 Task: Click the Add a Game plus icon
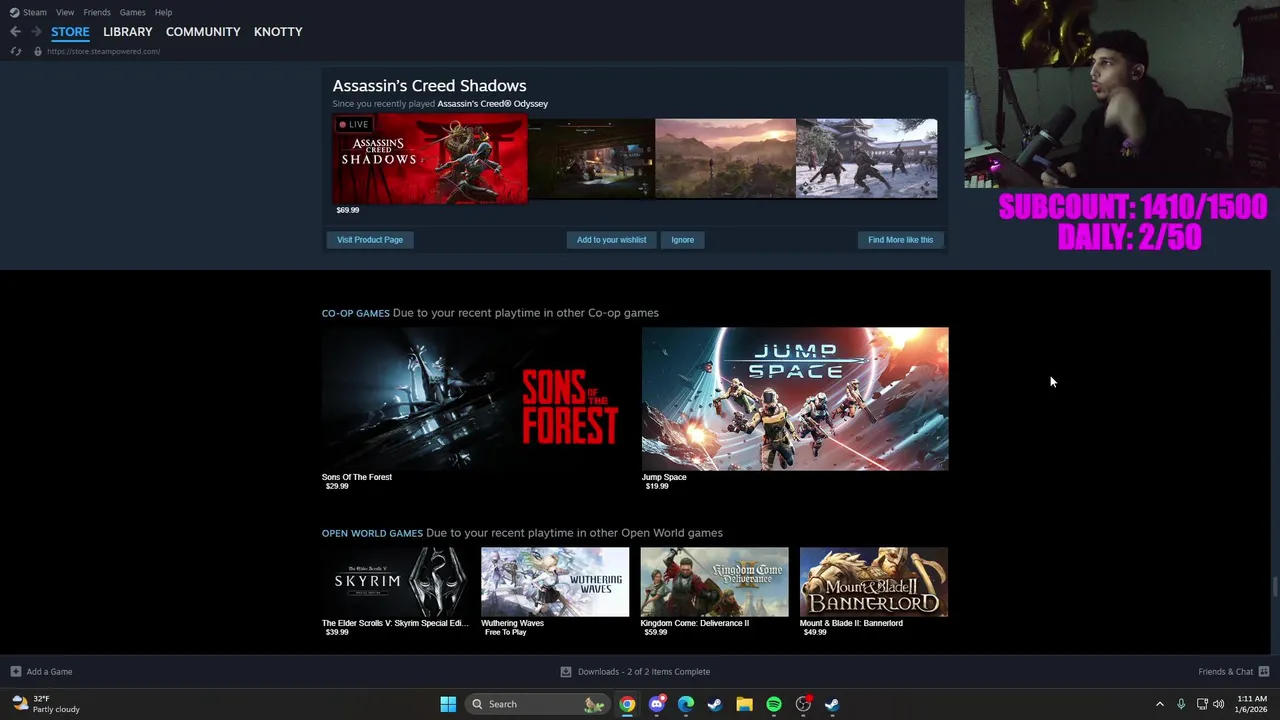coord(15,672)
